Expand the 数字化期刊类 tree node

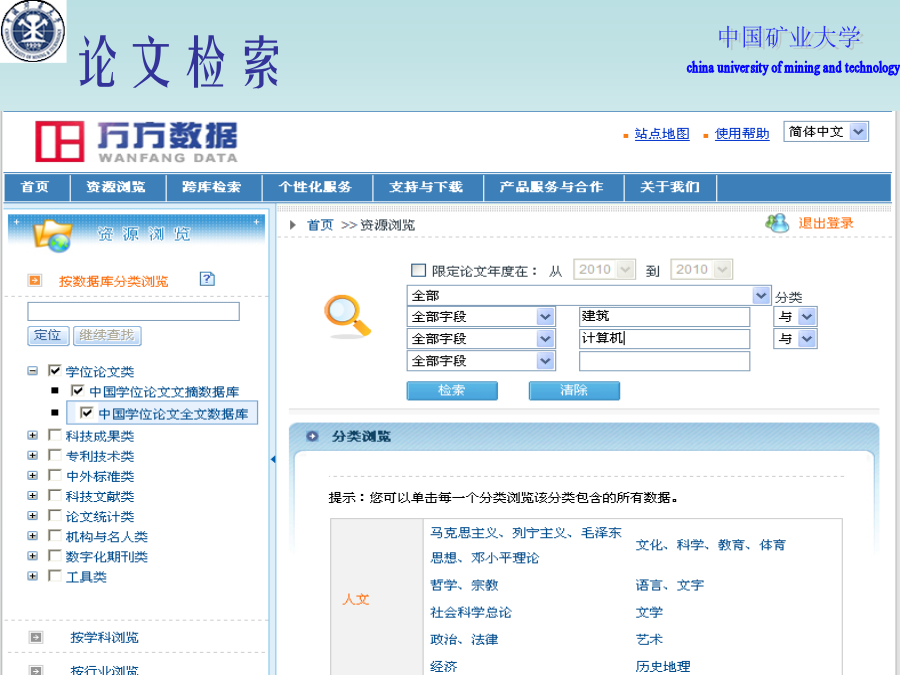(33, 556)
